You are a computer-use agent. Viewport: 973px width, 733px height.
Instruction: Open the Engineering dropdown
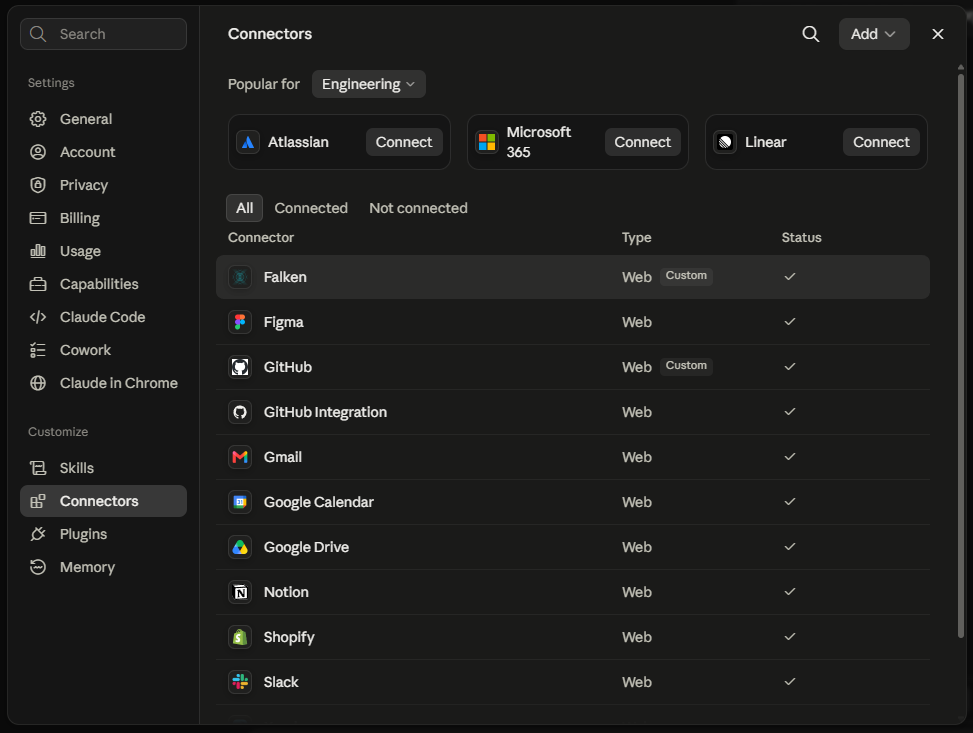369,84
